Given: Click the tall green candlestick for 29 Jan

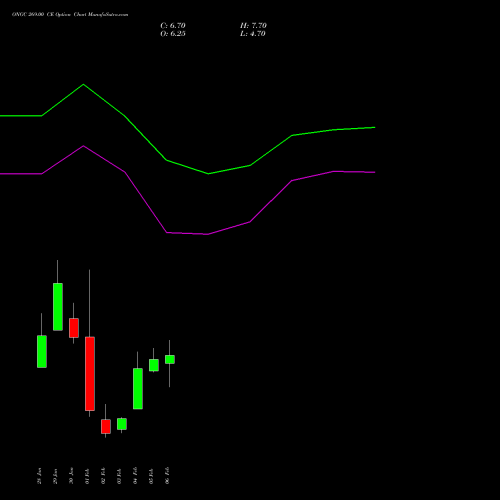Looking at the screenshot, I should (58, 307).
